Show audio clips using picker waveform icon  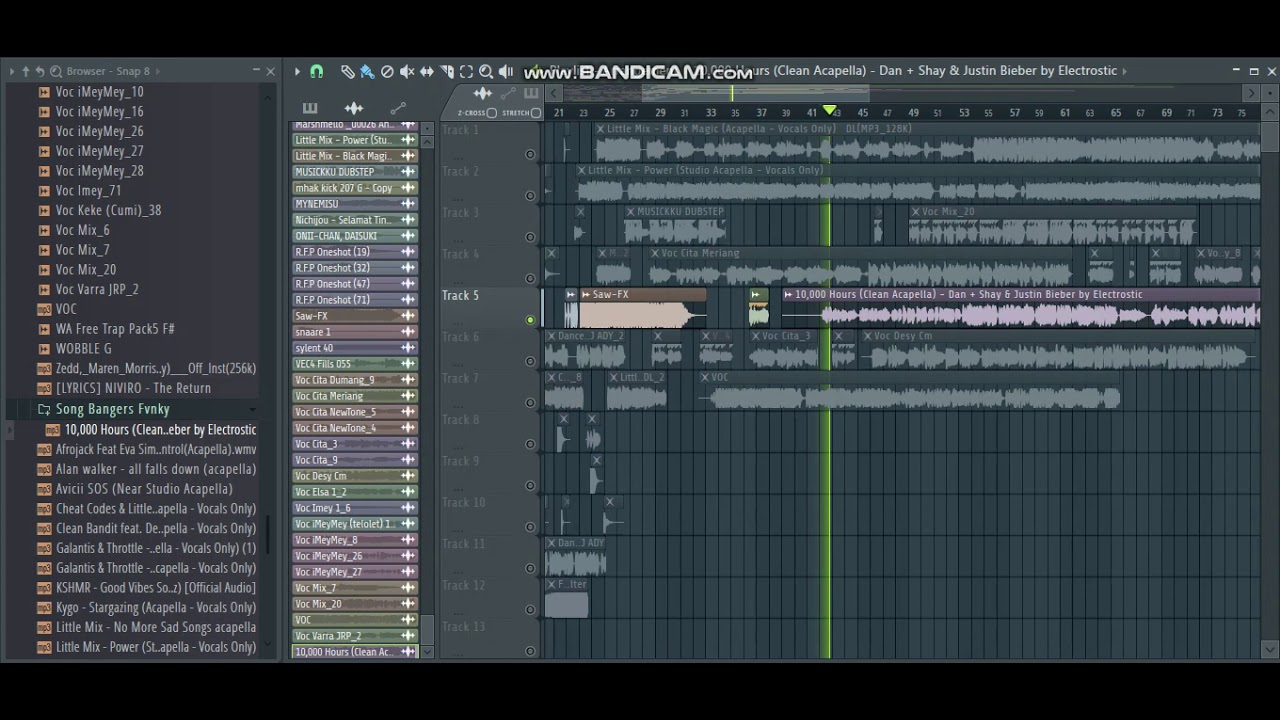point(354,108)
